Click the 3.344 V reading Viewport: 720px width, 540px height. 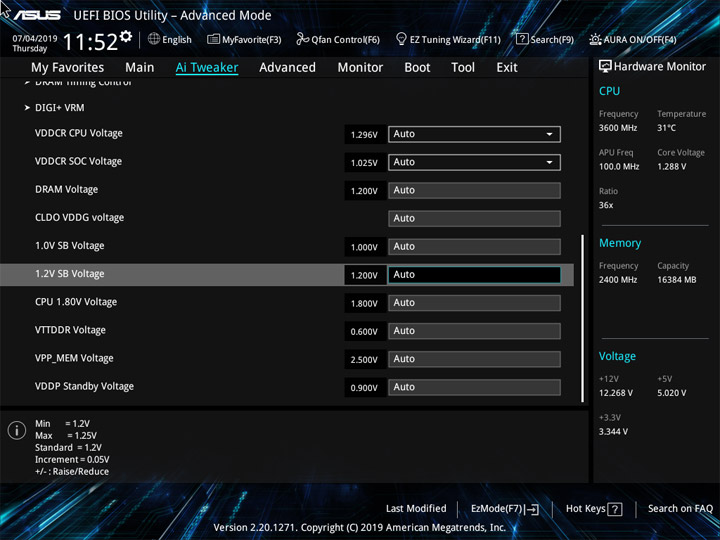[x=613, y=432]
